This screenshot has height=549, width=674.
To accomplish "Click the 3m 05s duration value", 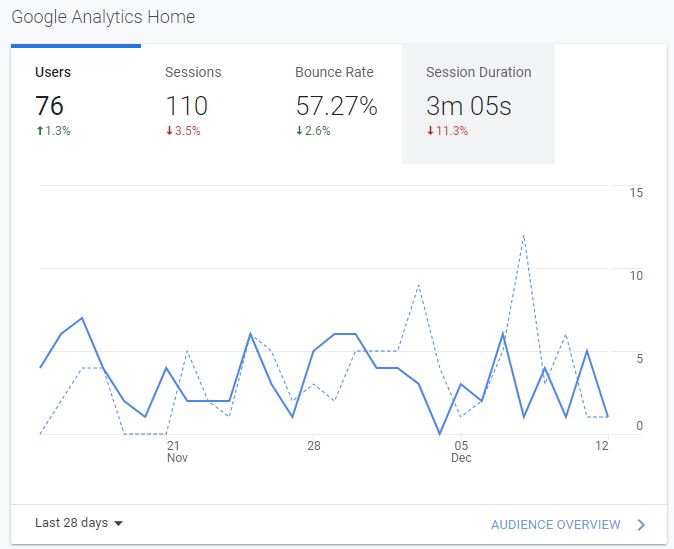I will tap(469, 106).
